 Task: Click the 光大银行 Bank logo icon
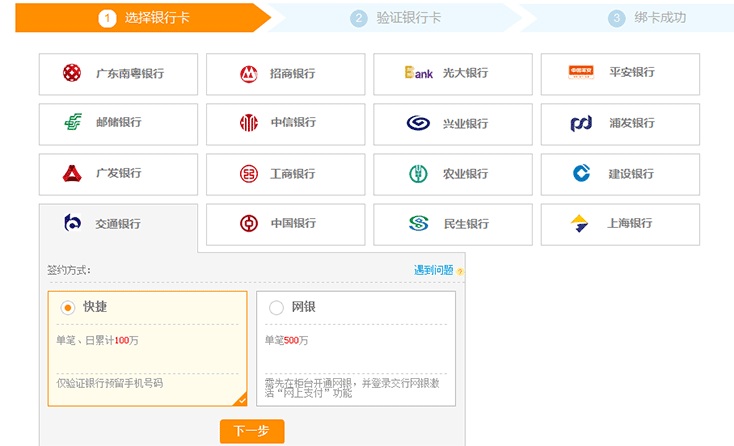coord(418,73)
